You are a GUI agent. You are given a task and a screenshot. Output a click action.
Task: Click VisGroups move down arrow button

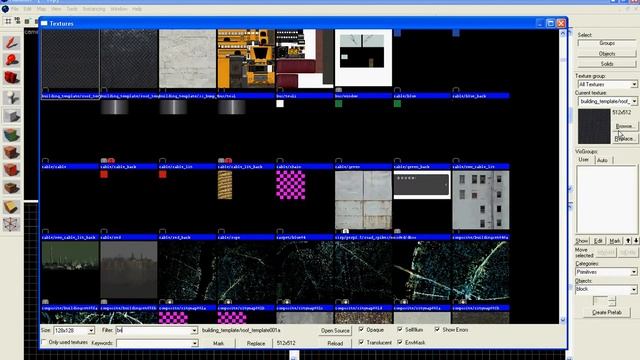(x=636, y=241)
